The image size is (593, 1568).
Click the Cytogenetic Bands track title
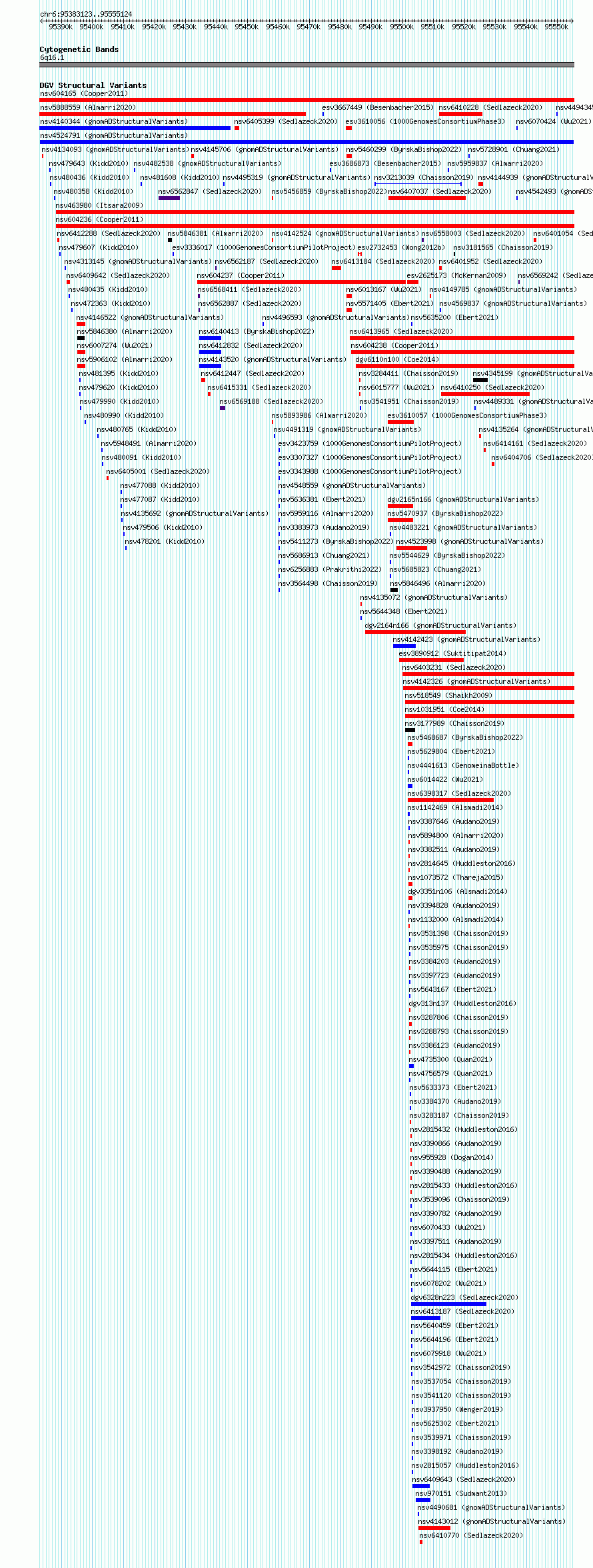[x=79, y=49]
